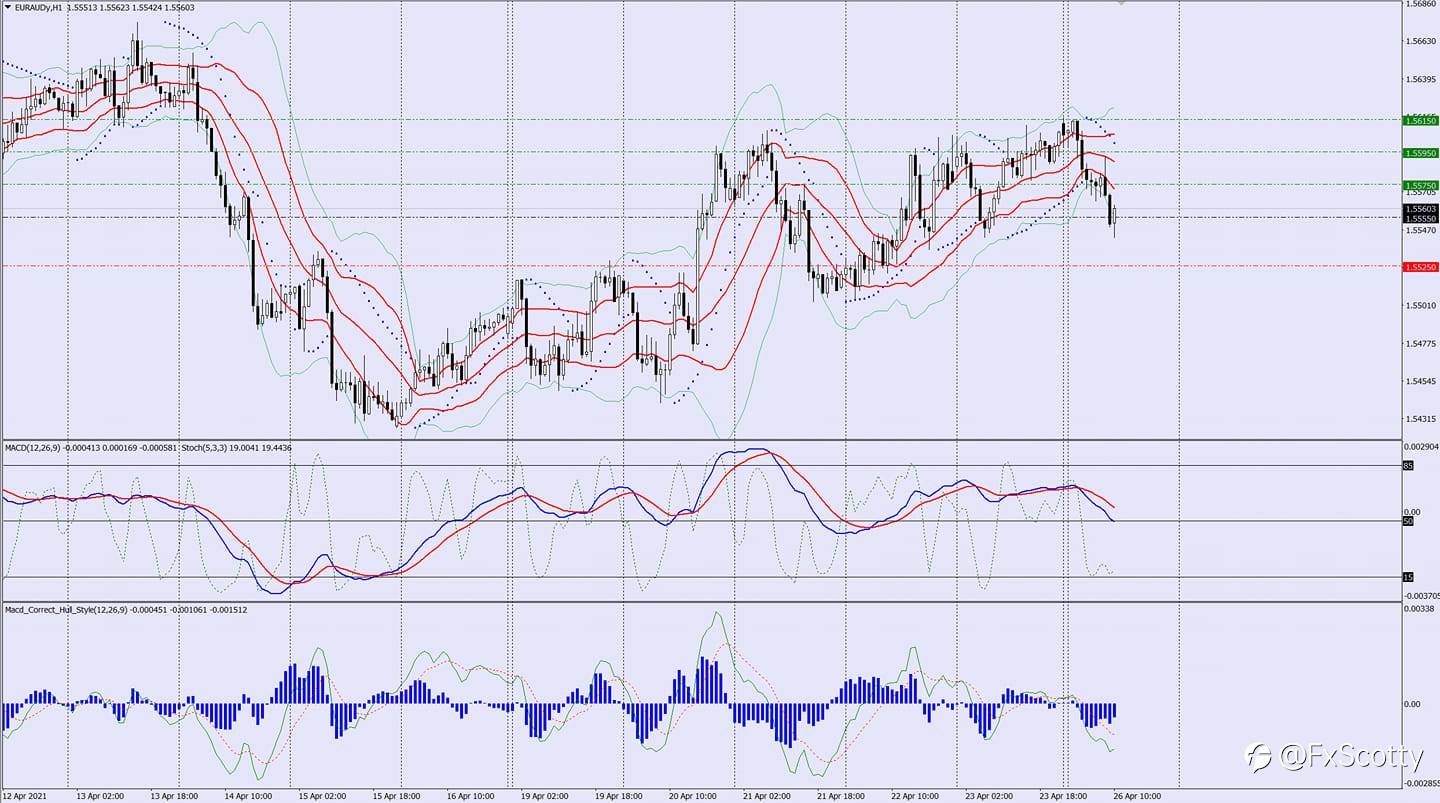Click the 1.54775 price scale value
The image size is (1440, 803).
pos(1421,344)
